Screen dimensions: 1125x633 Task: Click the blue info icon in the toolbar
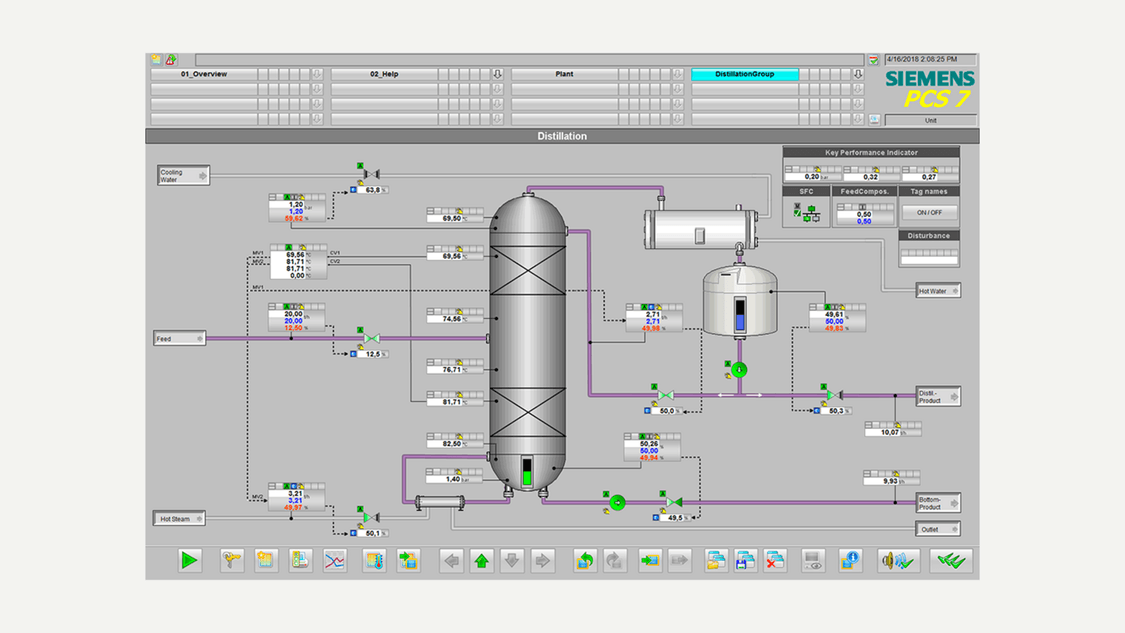[851, 561]
